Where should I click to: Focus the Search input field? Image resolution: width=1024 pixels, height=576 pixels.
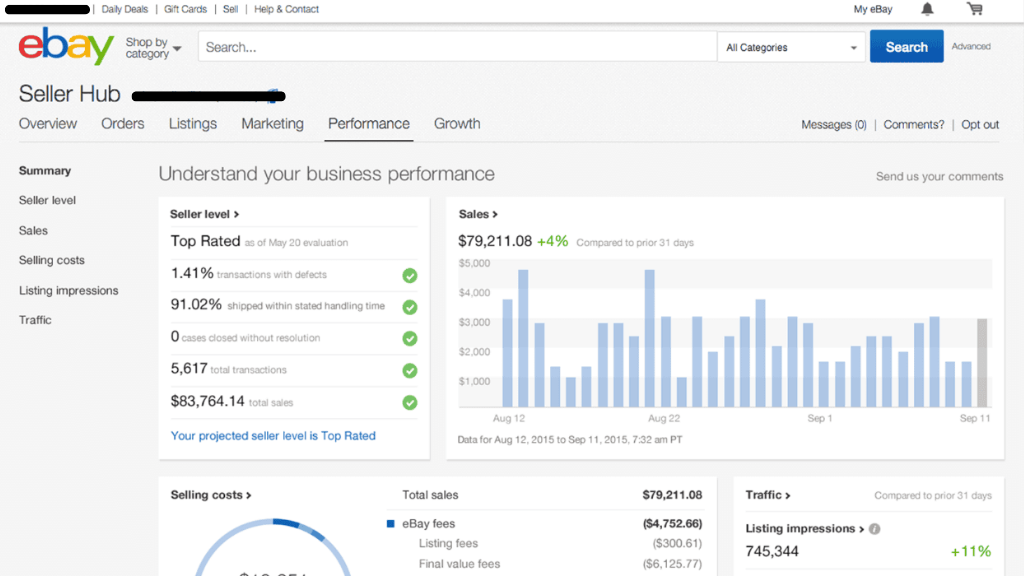pyautogui.click(x=457, y=47)
